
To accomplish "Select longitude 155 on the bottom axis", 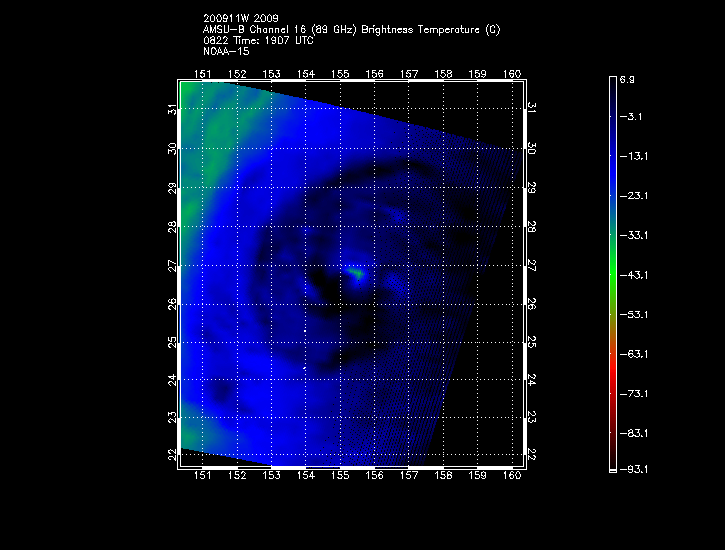I will 340,475.
